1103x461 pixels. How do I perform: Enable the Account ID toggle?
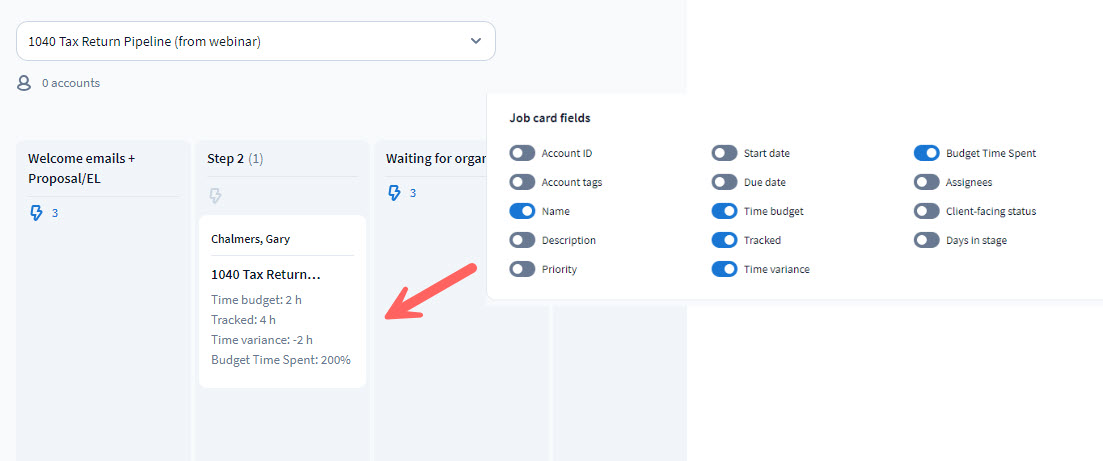522,153
